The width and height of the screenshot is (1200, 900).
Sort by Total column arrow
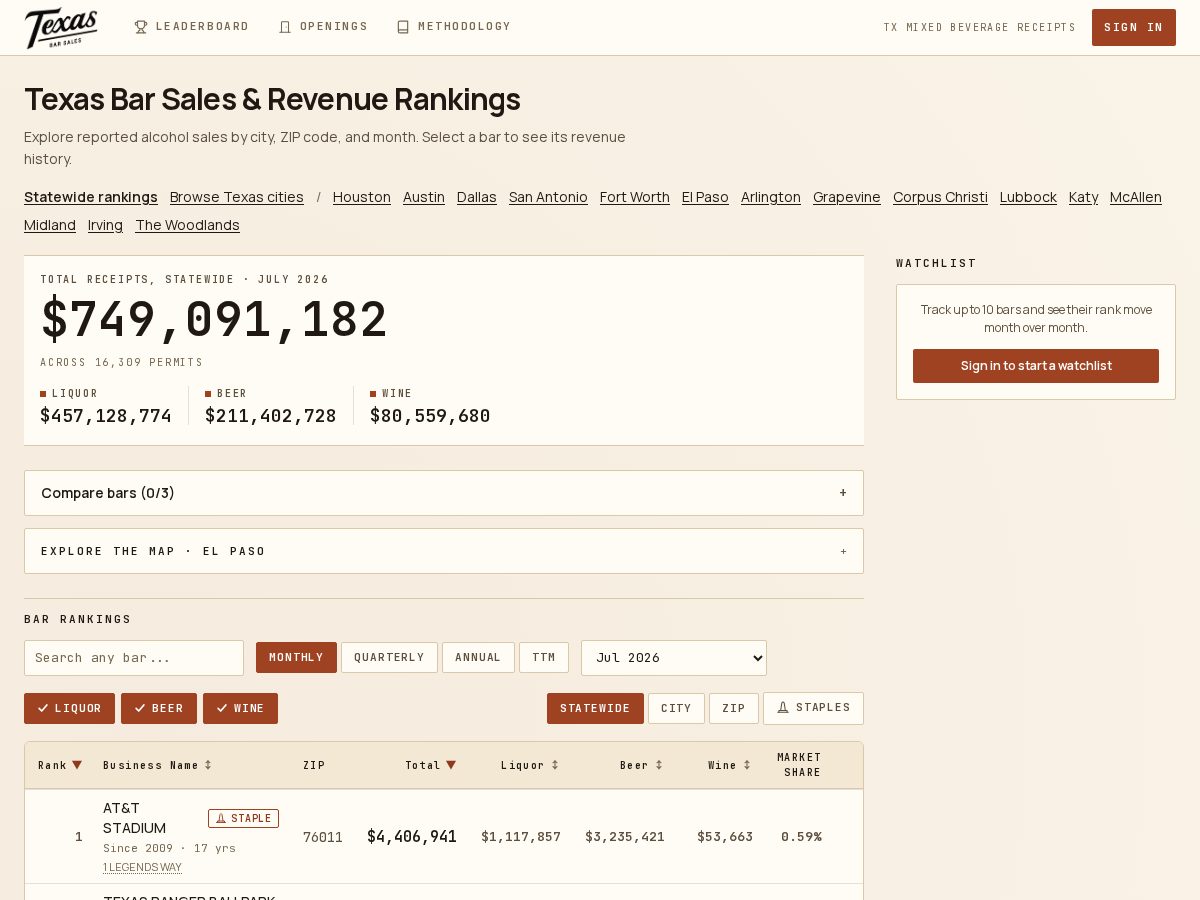pyautogui.click(x=451, y=765)
